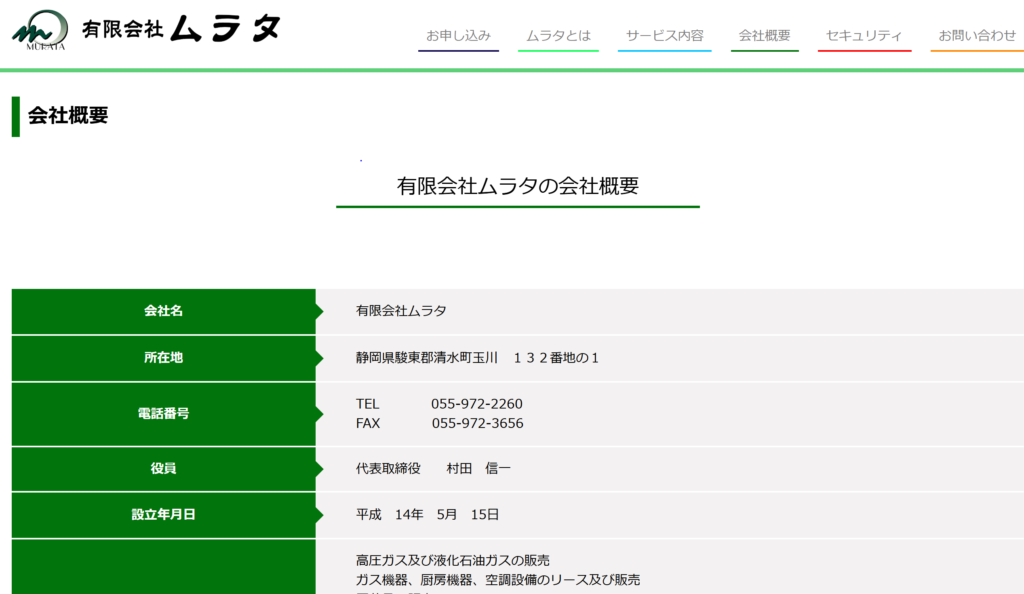Go to the ムラタとは page
The height and width of the screenshot is (594, 1024).
click(x=558, y=35)
